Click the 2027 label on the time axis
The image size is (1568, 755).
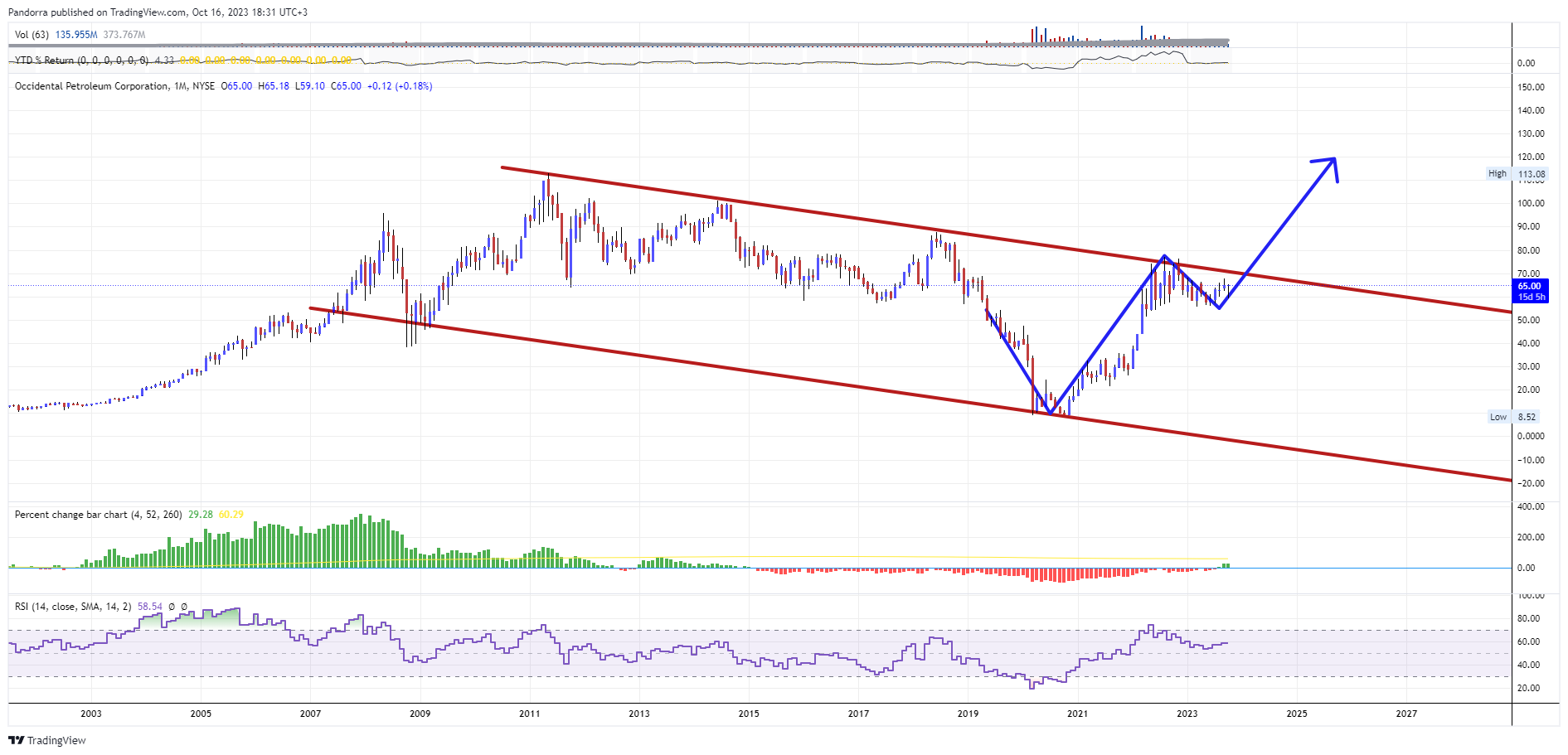(x=1406, y=714)
